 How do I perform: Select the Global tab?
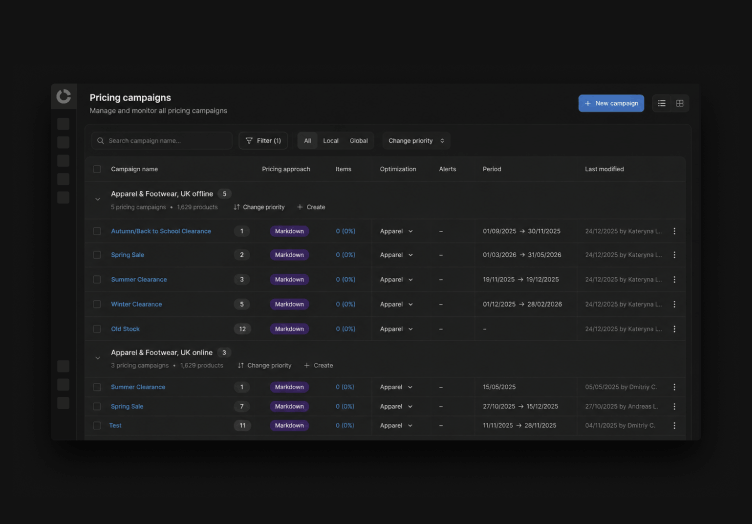pyautogui.click(x=359, y=140)
